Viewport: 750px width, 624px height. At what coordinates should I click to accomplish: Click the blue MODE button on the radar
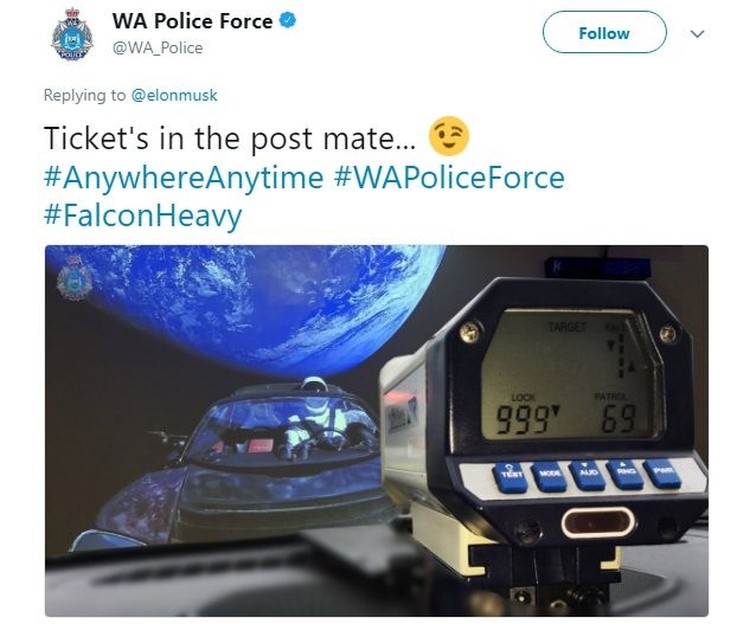[x=548, y=475]
